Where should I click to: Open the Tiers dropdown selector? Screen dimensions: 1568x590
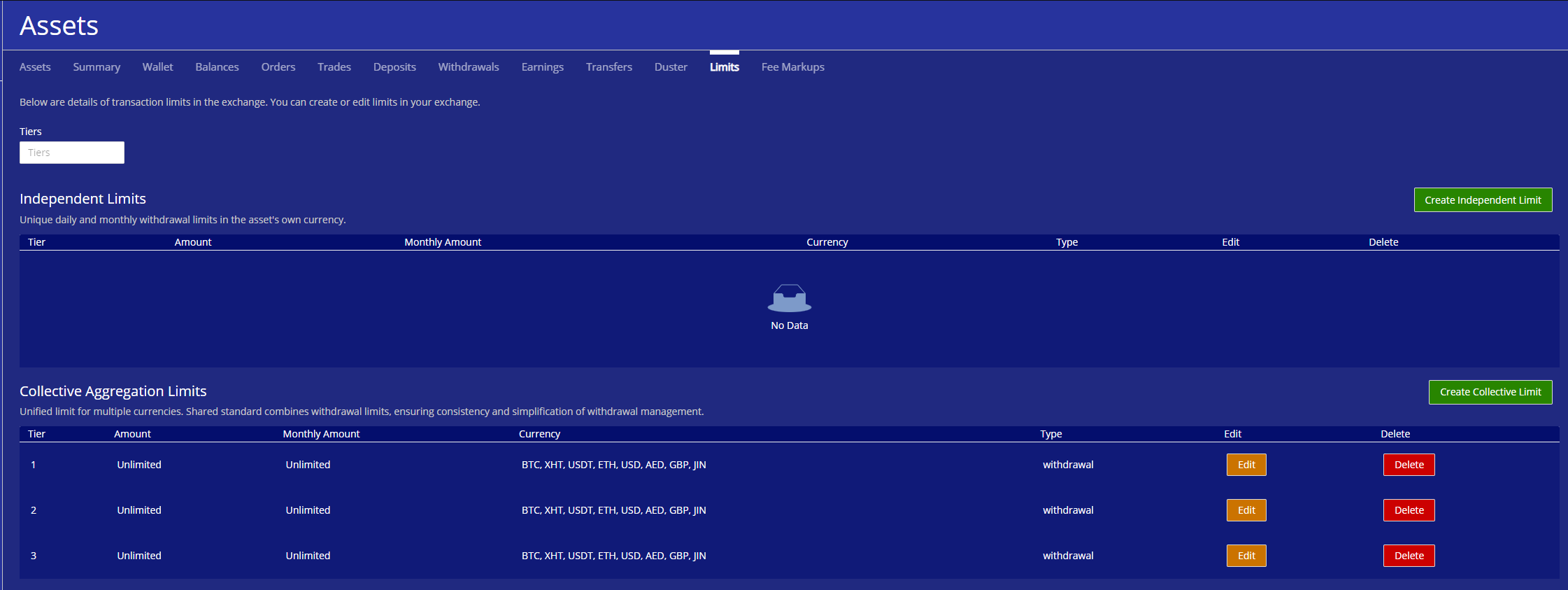coord(72,153)
